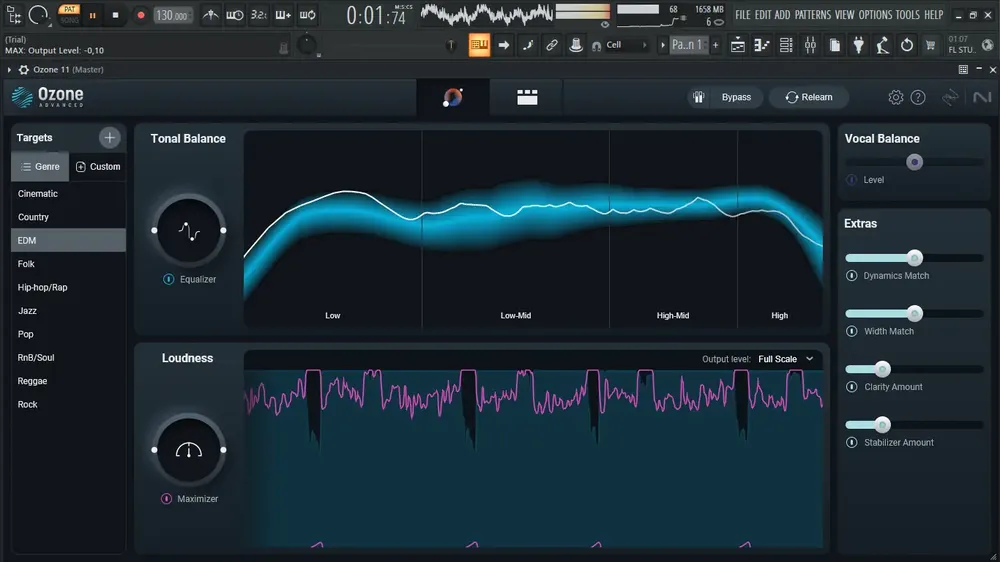Enable overdub recording icon
This screenshot has height=562, width=1000.
[283, 15]
